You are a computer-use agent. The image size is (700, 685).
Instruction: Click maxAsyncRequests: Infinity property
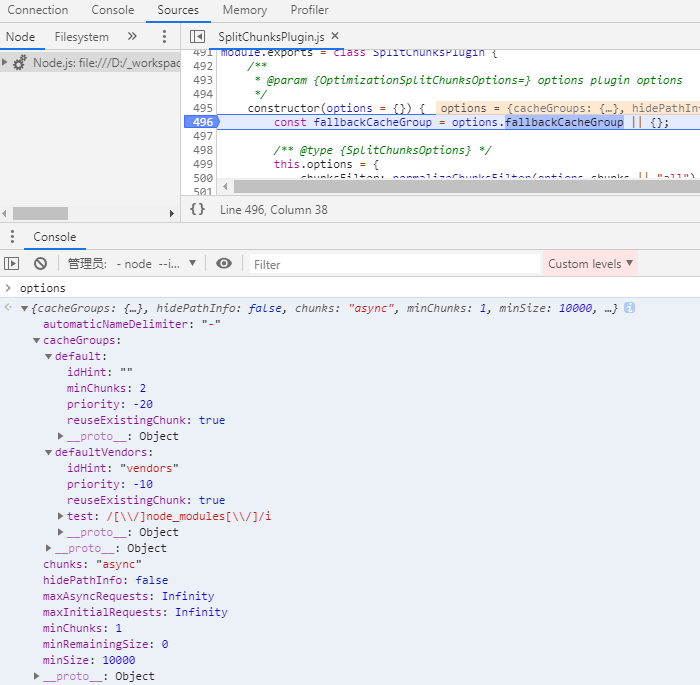129,596
